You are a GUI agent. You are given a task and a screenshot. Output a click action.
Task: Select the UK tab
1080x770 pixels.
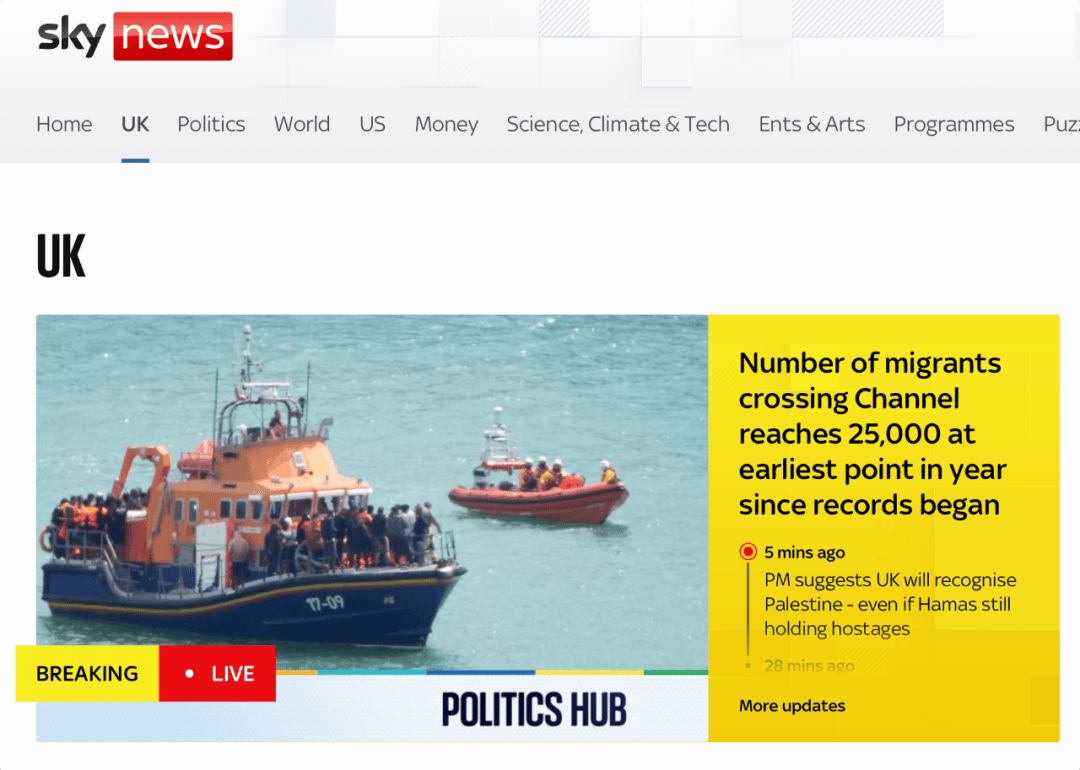click(135, 124)
